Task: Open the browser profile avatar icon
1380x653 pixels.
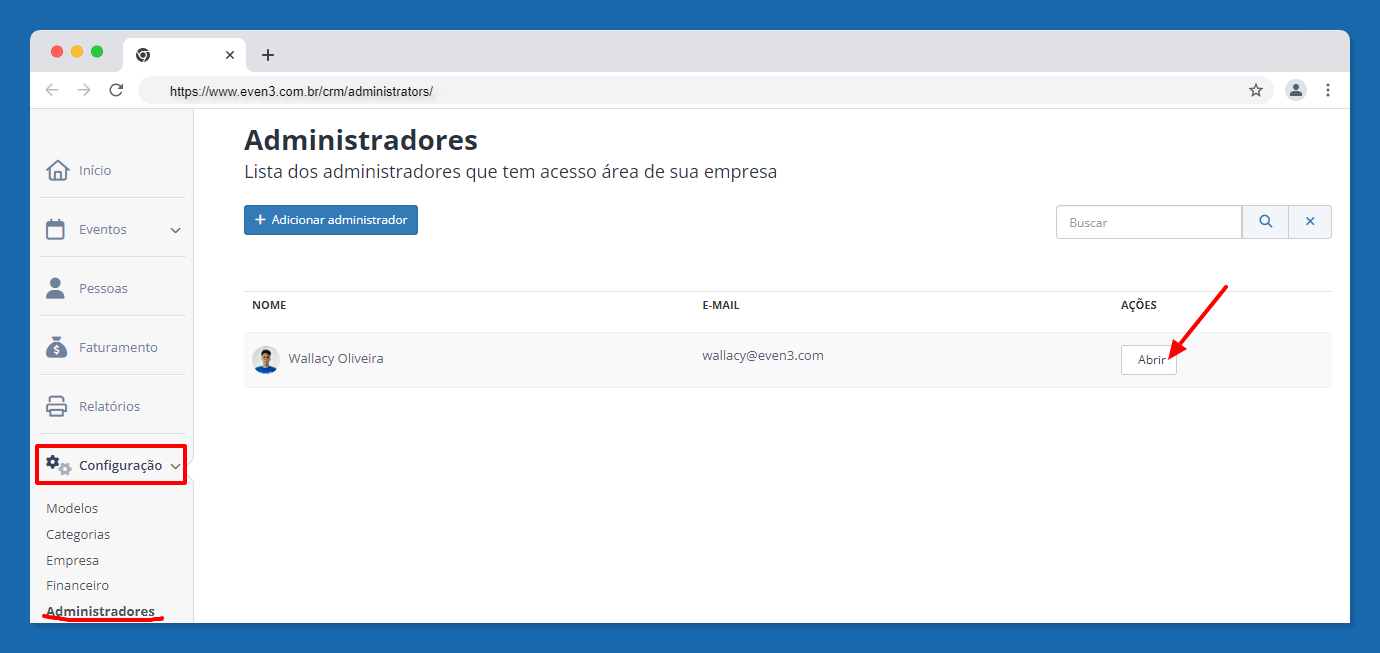Action: [x=1296, y=90]
